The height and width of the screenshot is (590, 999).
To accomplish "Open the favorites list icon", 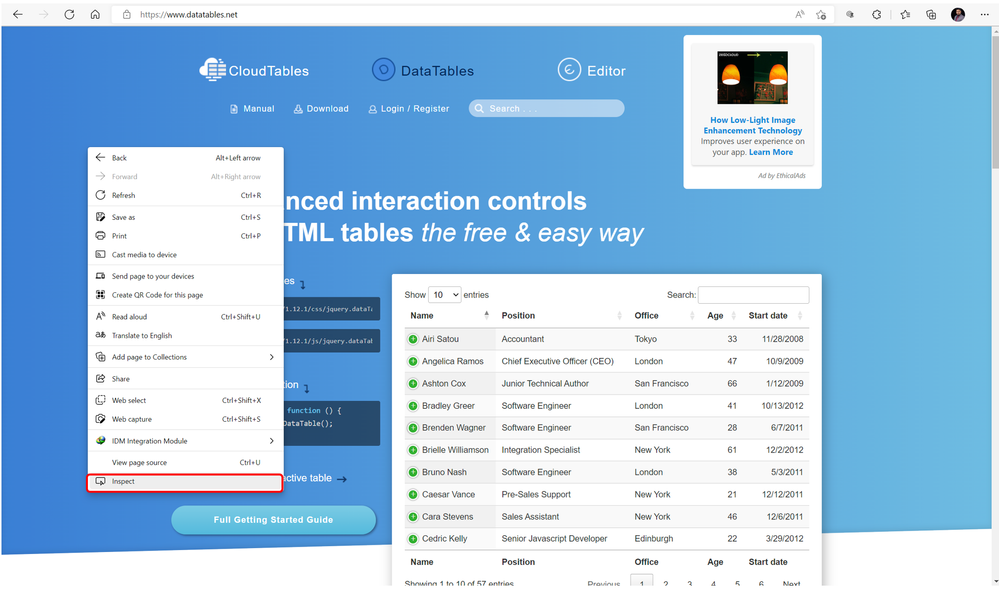I will point(905,14).
